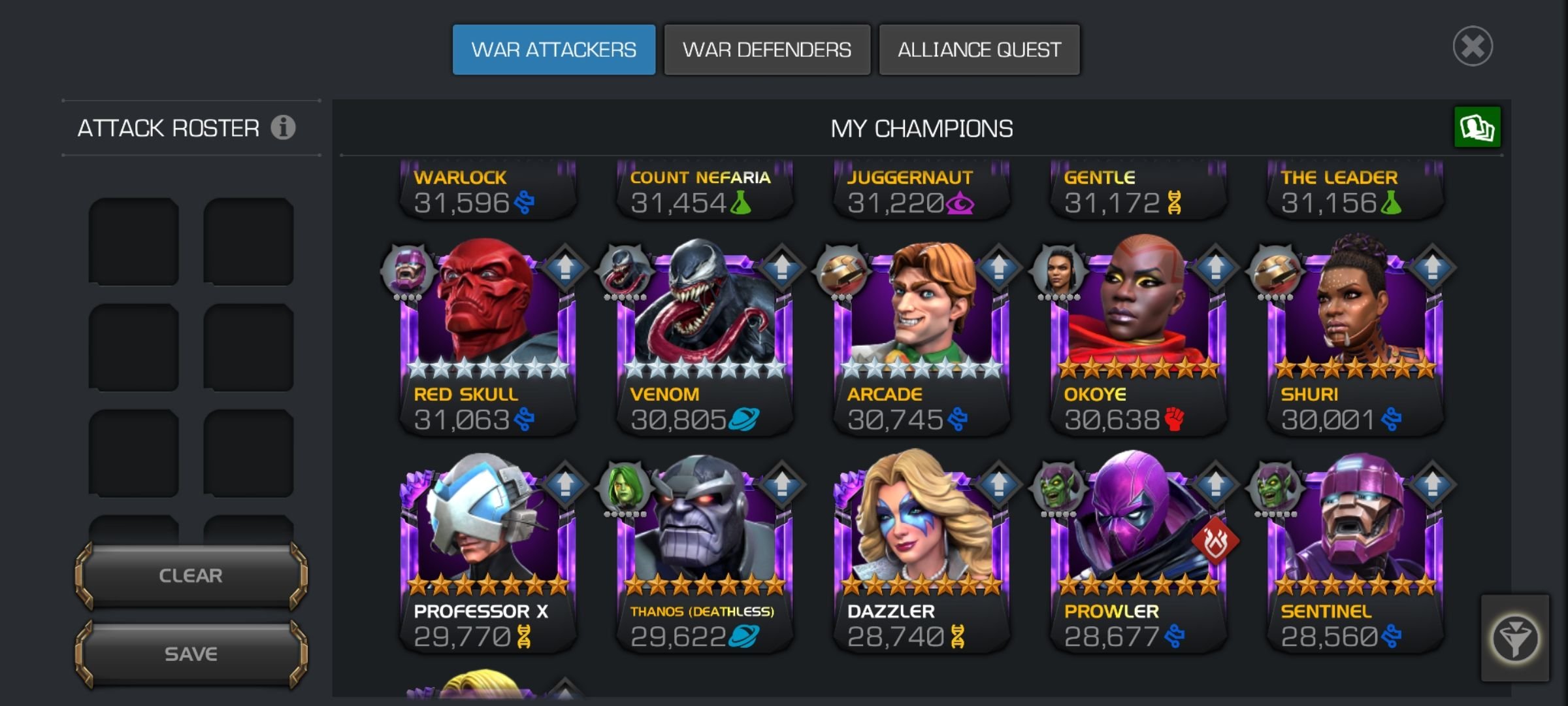Tap the upgrade arrow on Red Skull
This screenshot has height=706, width=1568.
(x=565, y=267)
